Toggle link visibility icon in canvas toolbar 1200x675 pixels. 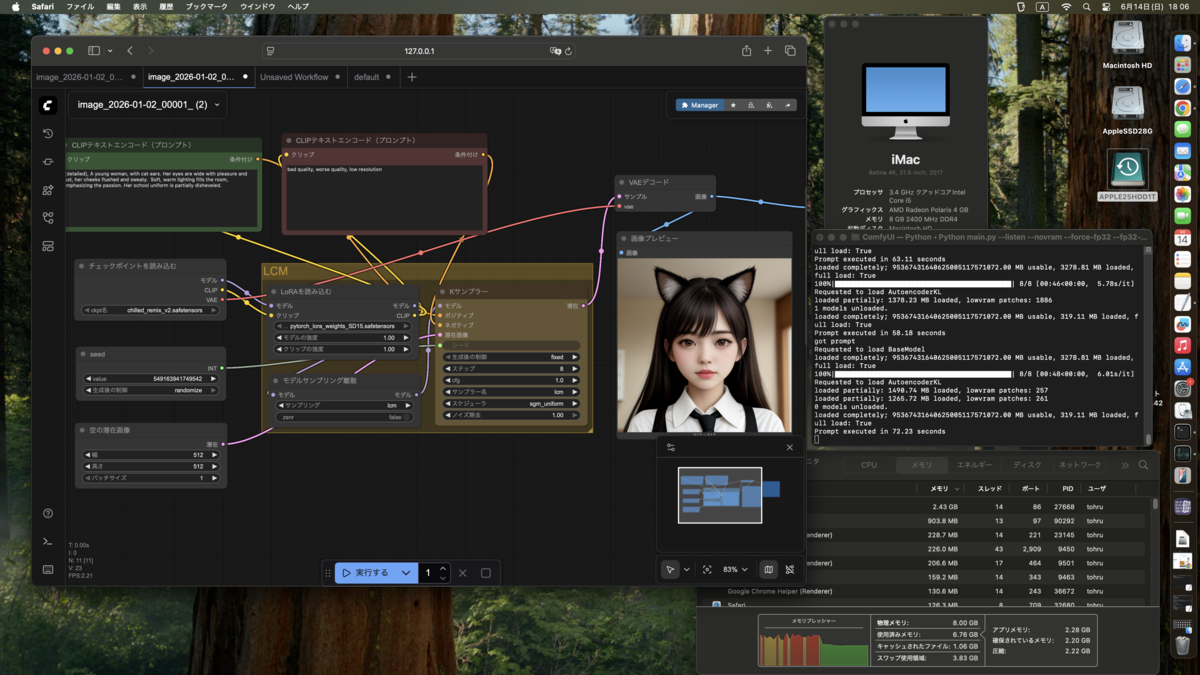tap(790, 569)
